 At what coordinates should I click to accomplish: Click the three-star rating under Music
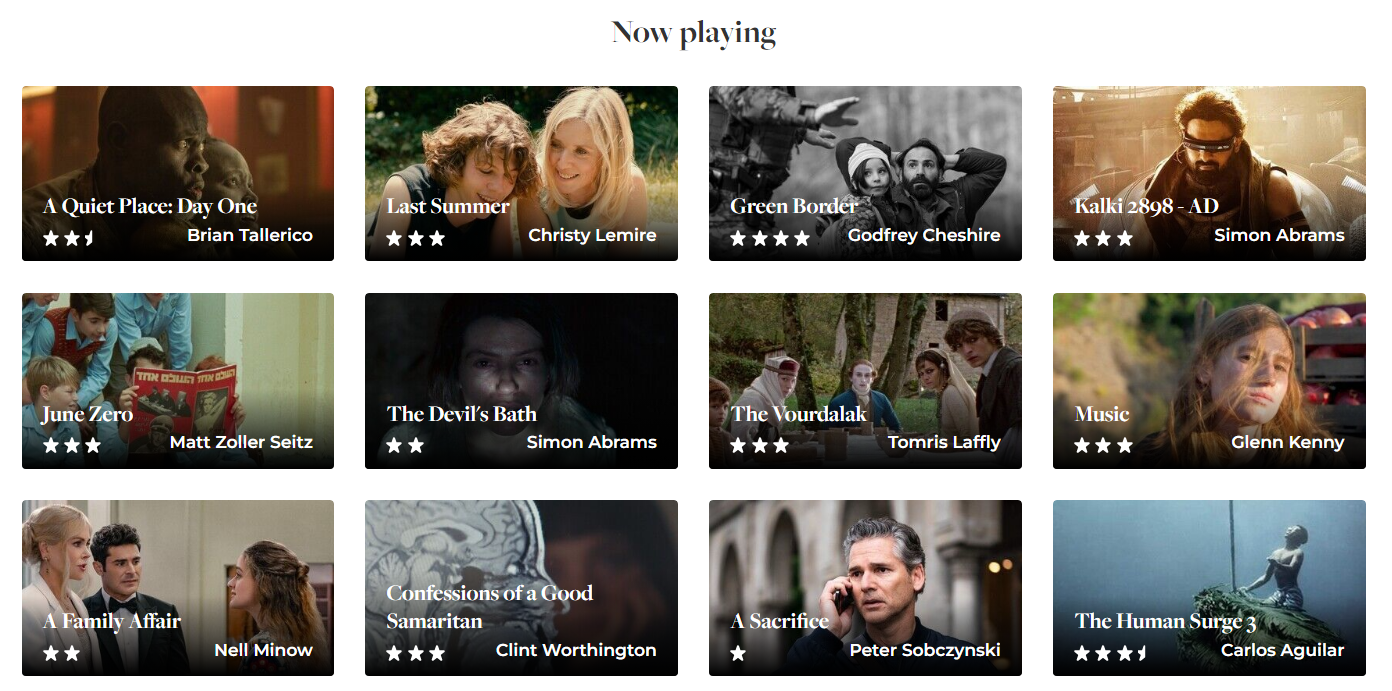[x=1104, y=446]
